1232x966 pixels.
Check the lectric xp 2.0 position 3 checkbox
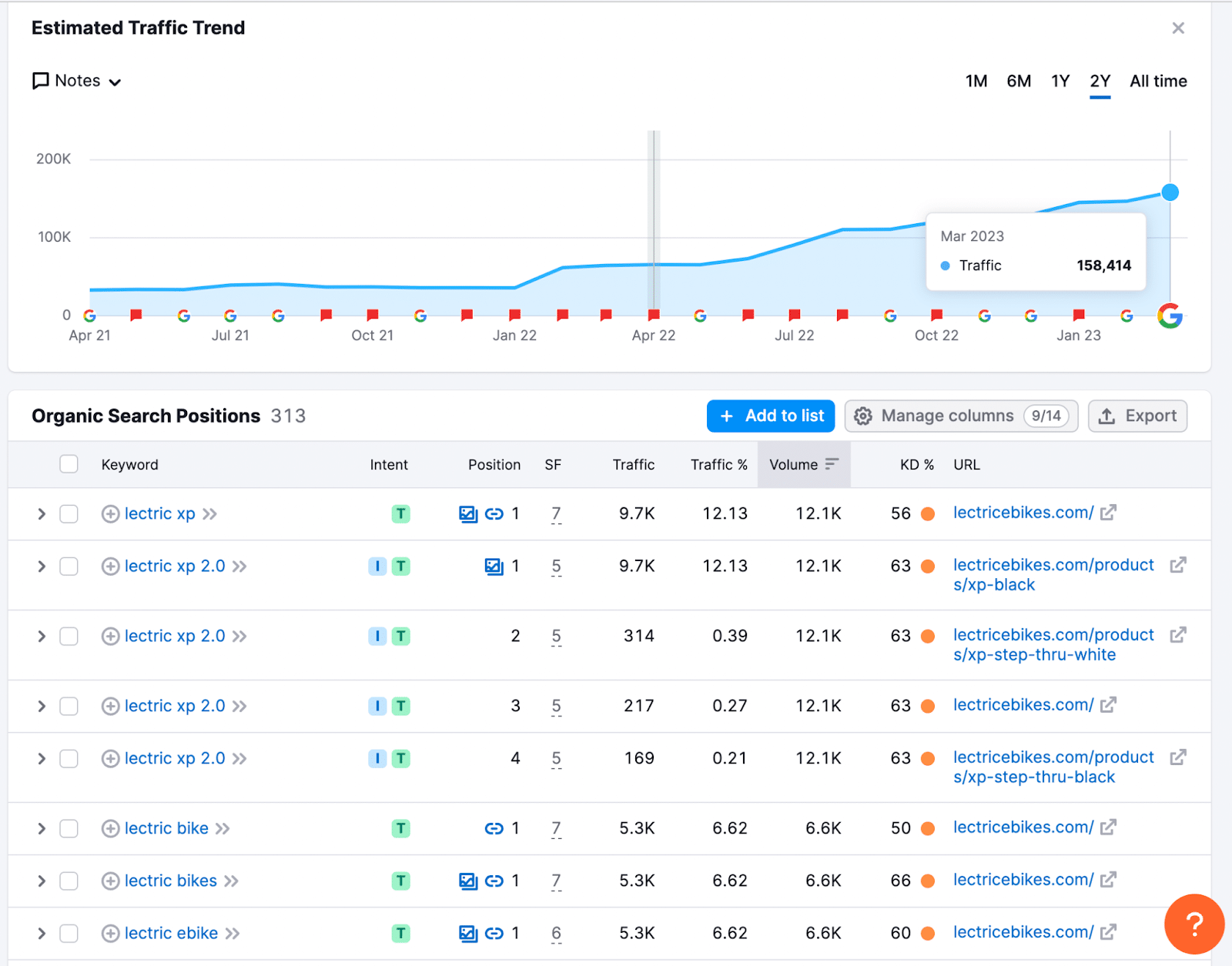pyautogui.click(x=69, y=706)
